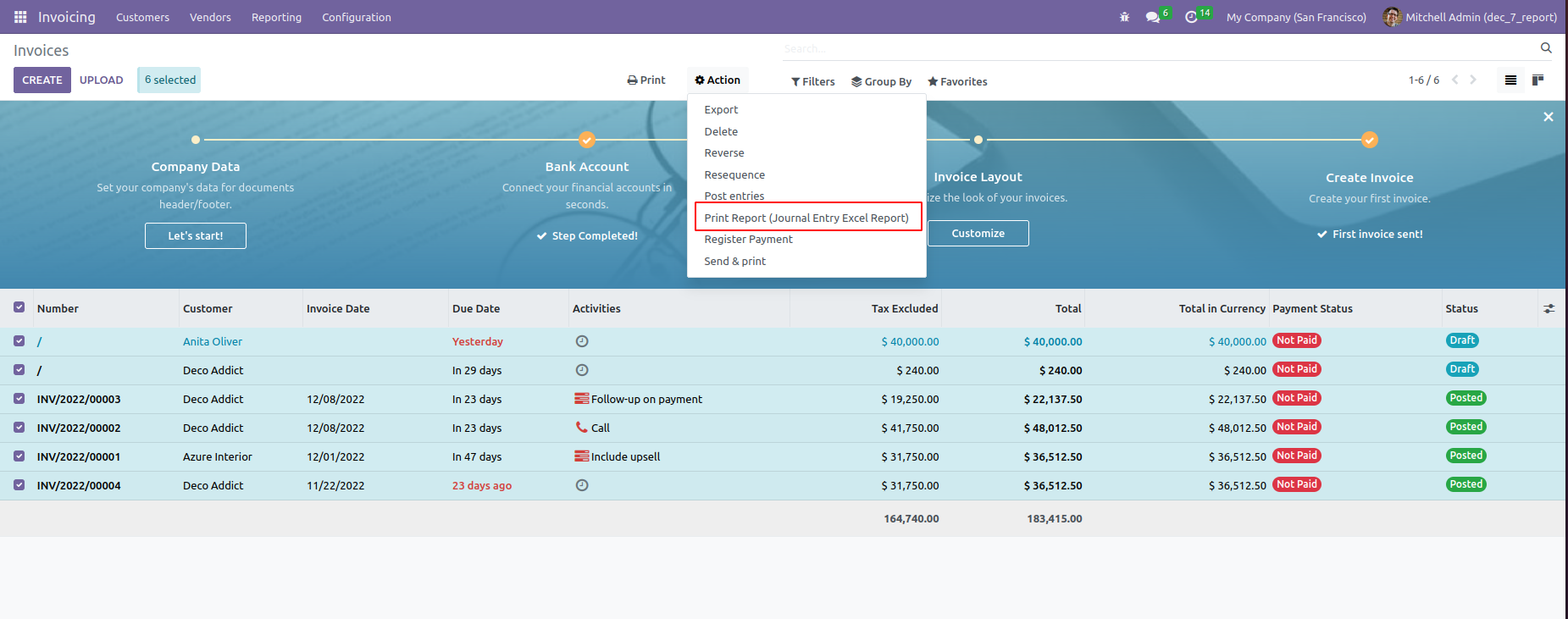
Task: Click activity clock for draft Deco Addict row
Action: point(582,370)
